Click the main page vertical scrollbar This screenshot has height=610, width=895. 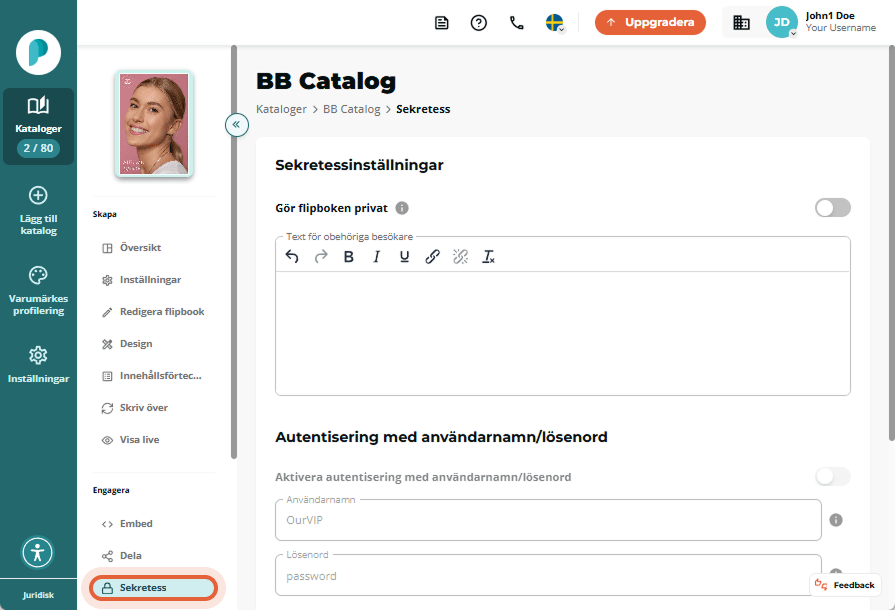[892, 243]
